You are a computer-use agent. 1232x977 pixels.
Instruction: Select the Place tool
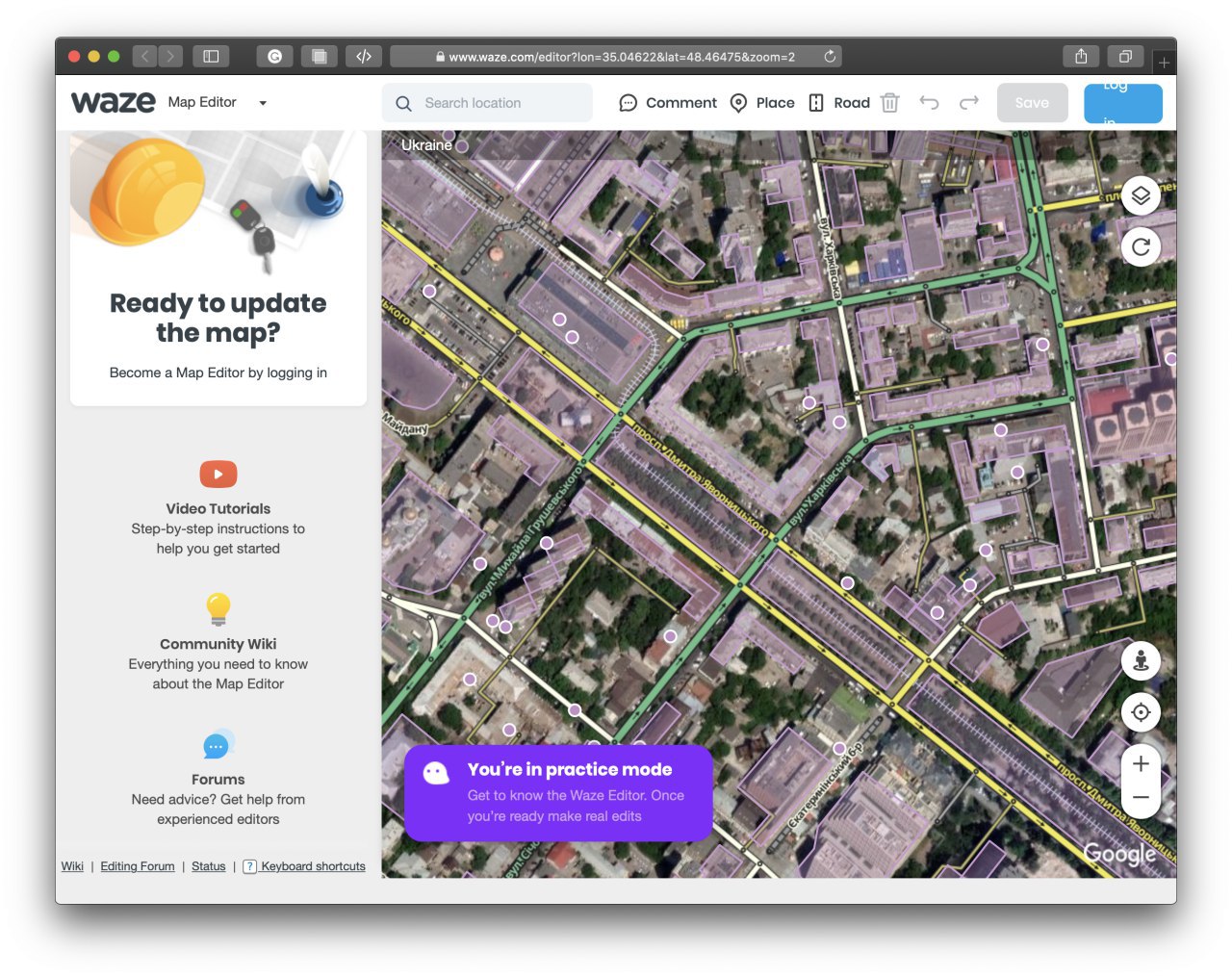[x=762, y=103]
